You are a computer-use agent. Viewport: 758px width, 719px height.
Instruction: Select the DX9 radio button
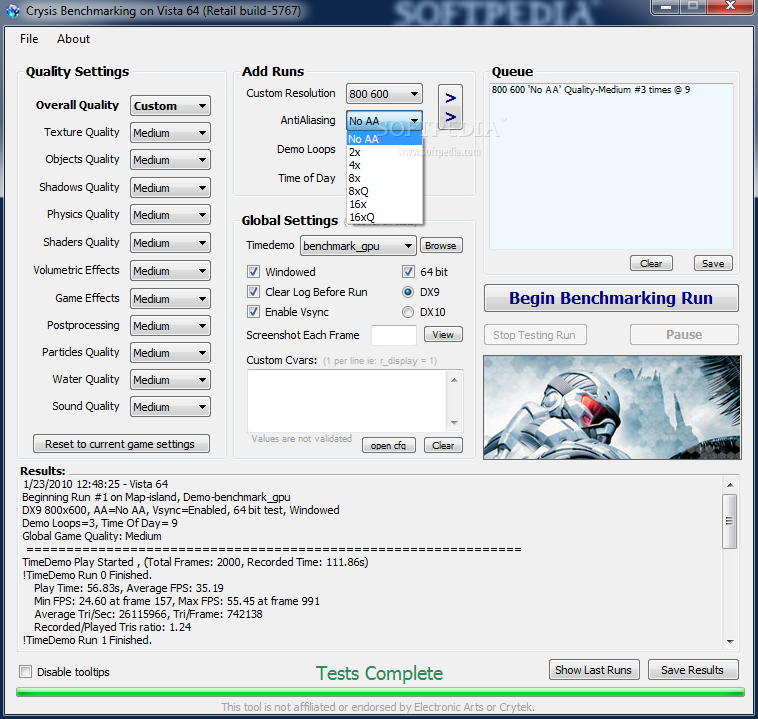[408, 292]
